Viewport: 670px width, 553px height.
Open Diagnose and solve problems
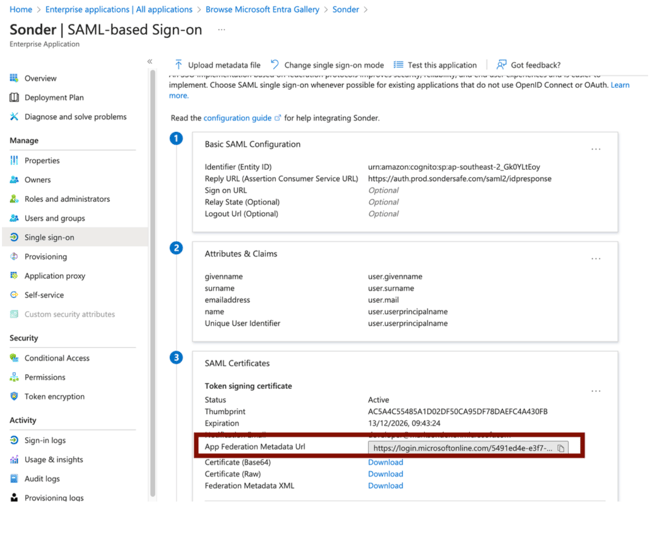coord(75,117)
